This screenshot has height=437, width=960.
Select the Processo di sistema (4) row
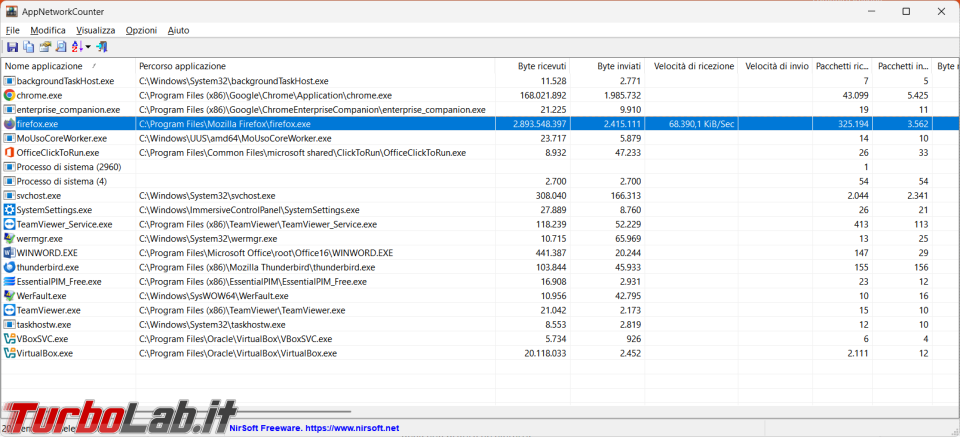pos(480,181)
